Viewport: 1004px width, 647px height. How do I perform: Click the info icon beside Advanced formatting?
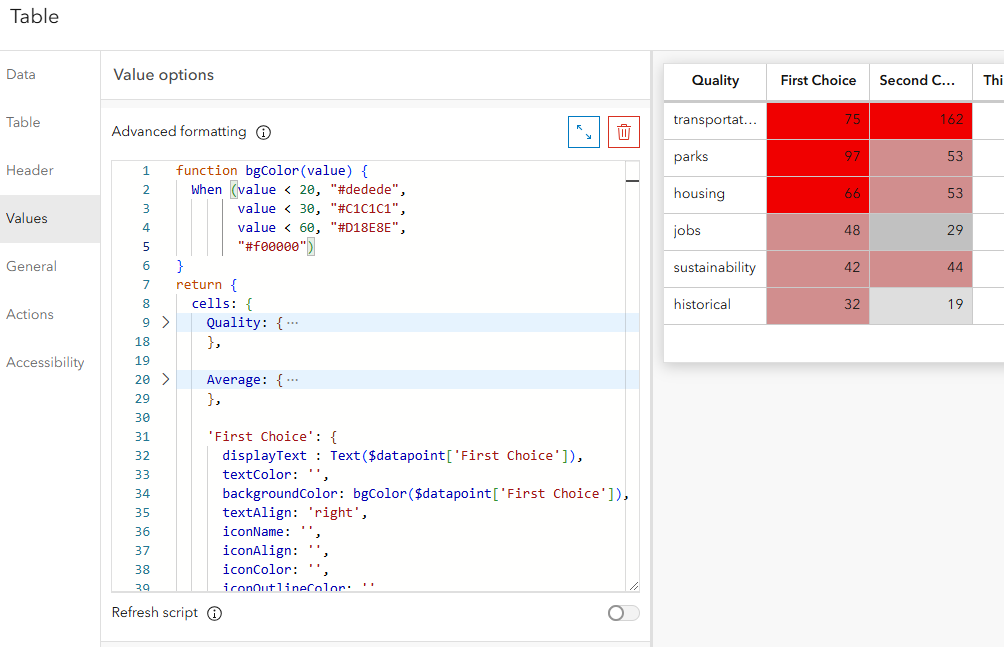tap(263, 131)
